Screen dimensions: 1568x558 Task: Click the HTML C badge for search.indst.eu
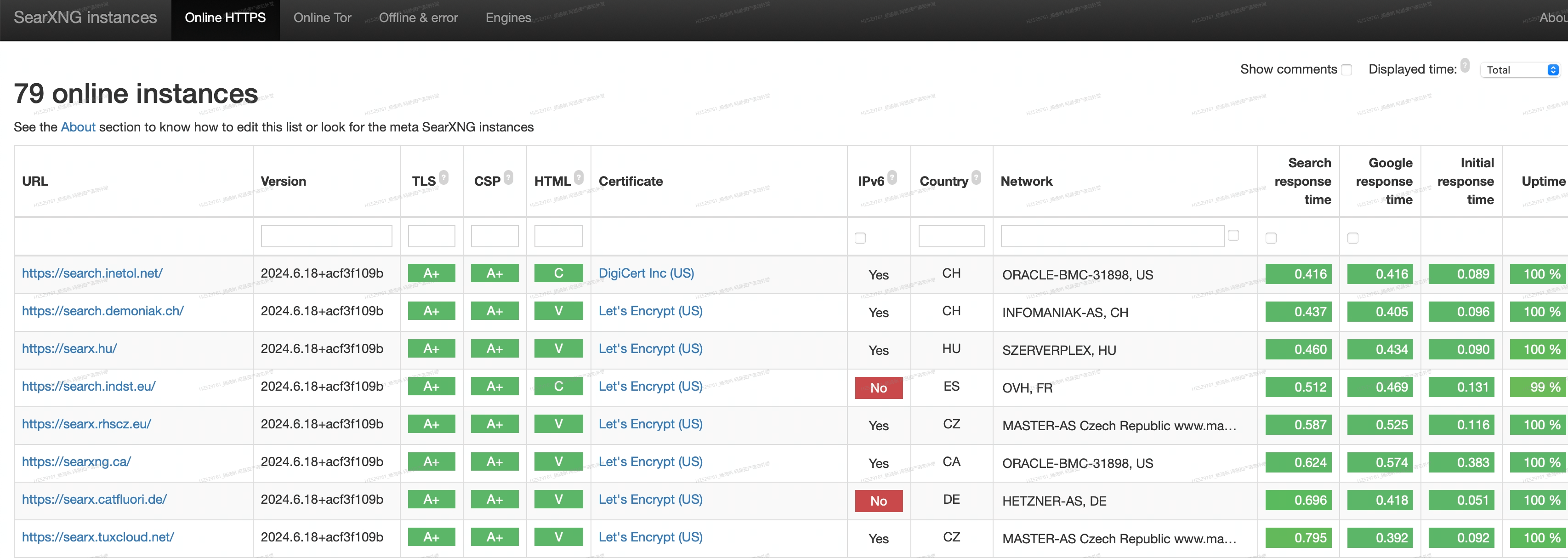pos(559,387)
